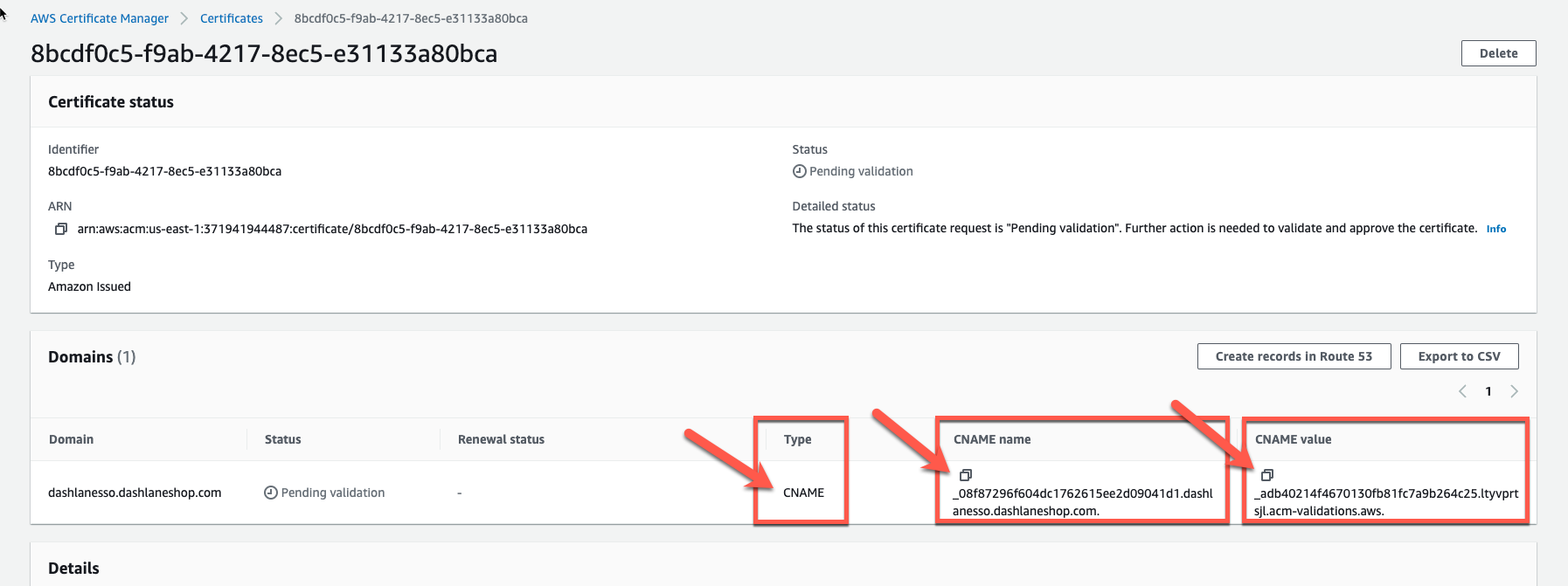Click the Certificate status section heading
The height and width of the screenshot is (586, 1568).
pos(111,102)
